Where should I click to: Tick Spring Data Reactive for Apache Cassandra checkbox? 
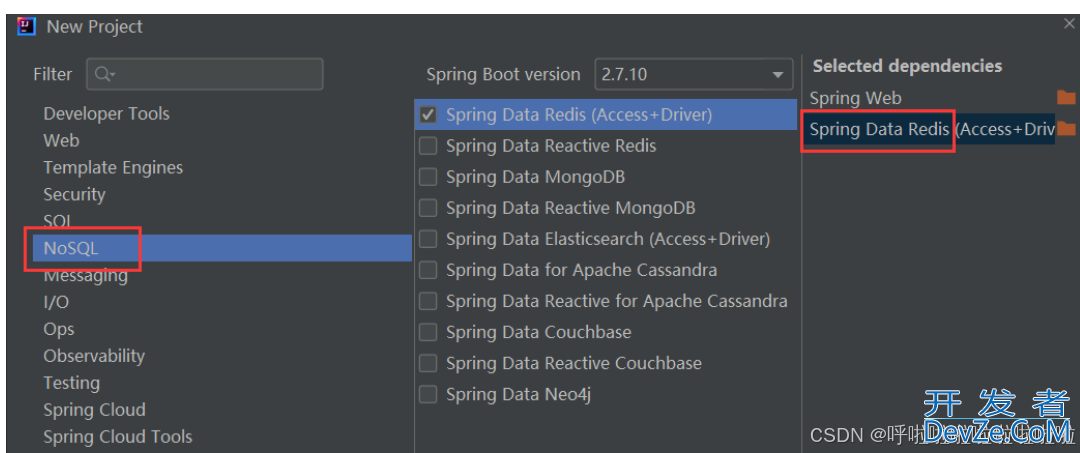point(428,301)
